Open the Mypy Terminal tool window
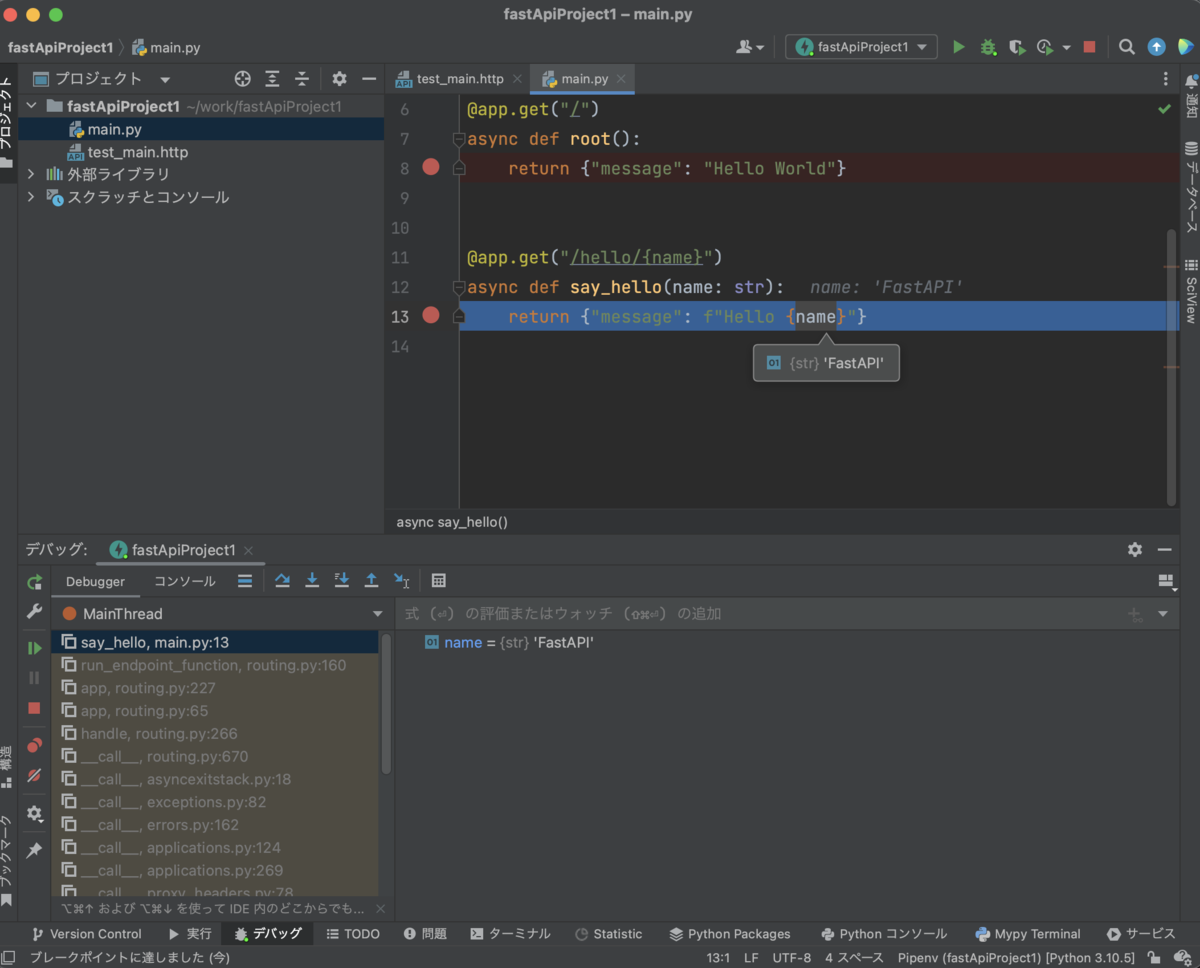The width and height of the screenshot is (1200, 968). (1028, 934)
